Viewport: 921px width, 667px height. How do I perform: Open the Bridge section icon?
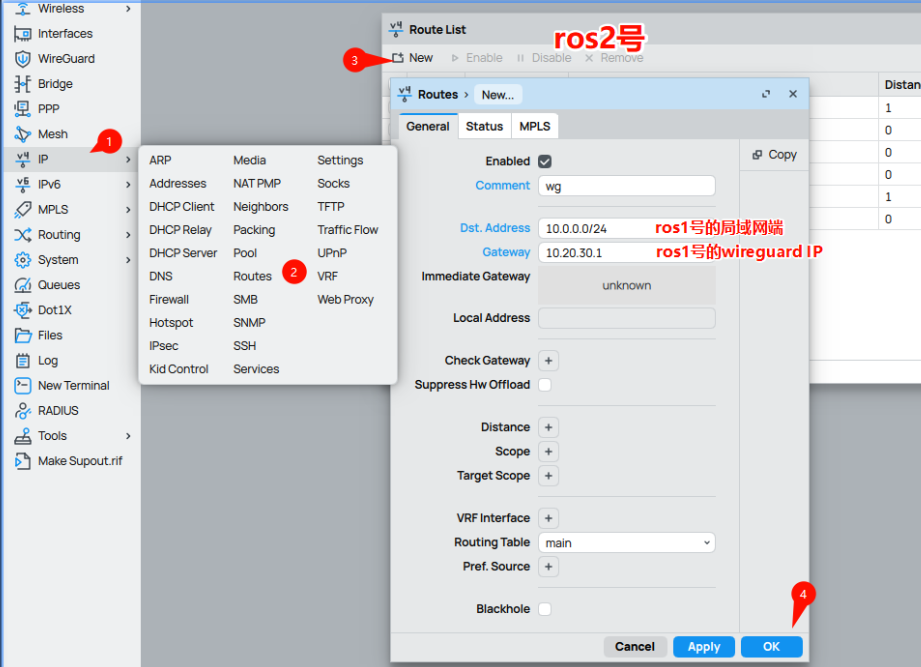coord(22,84)
